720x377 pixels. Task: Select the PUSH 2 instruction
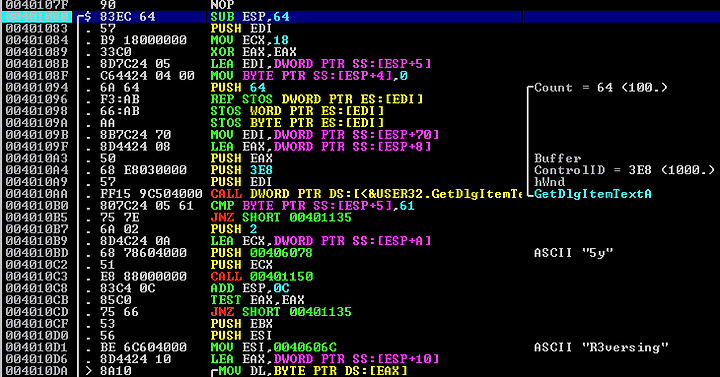click(x=234, y=229)
